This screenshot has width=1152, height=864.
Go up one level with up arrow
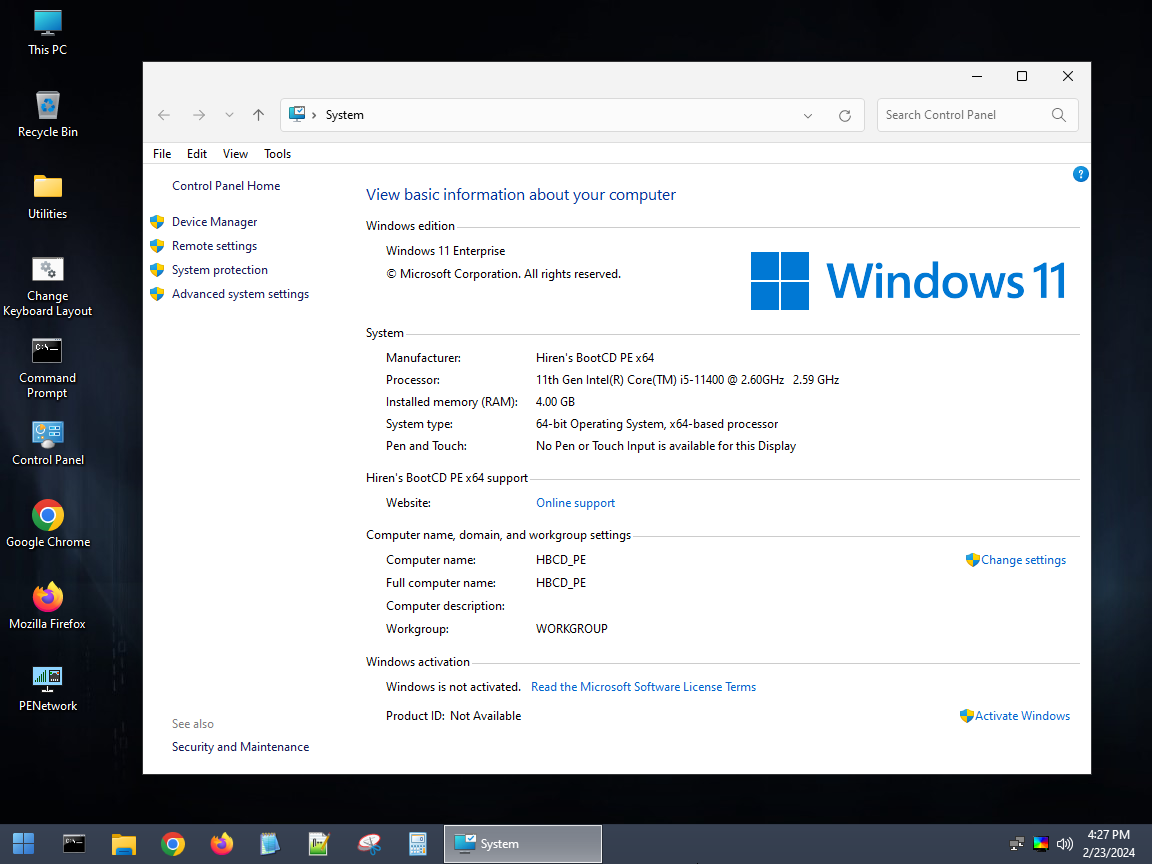tap(259, 115)
